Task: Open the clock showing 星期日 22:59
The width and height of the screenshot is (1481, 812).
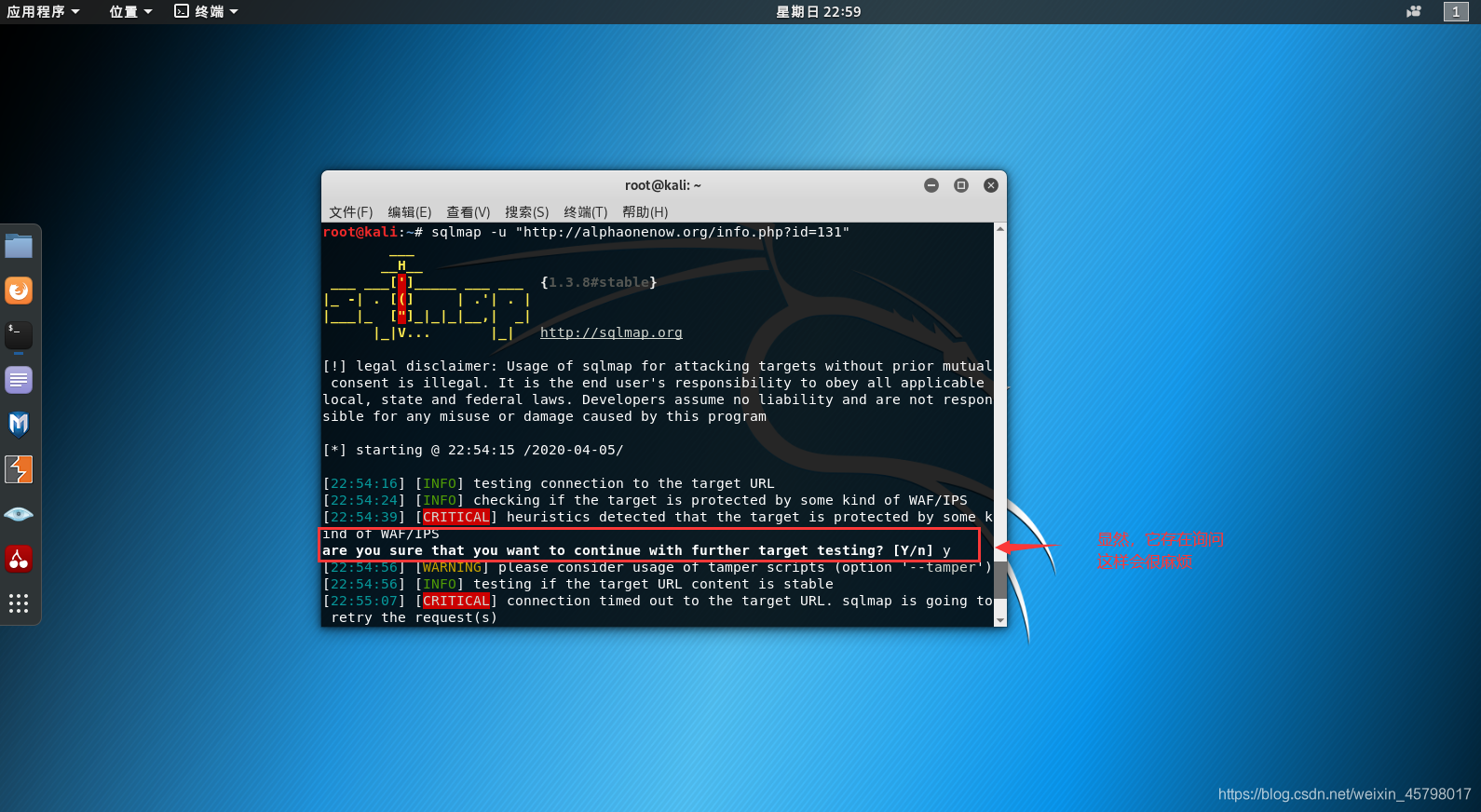Action: click(818, 11)
